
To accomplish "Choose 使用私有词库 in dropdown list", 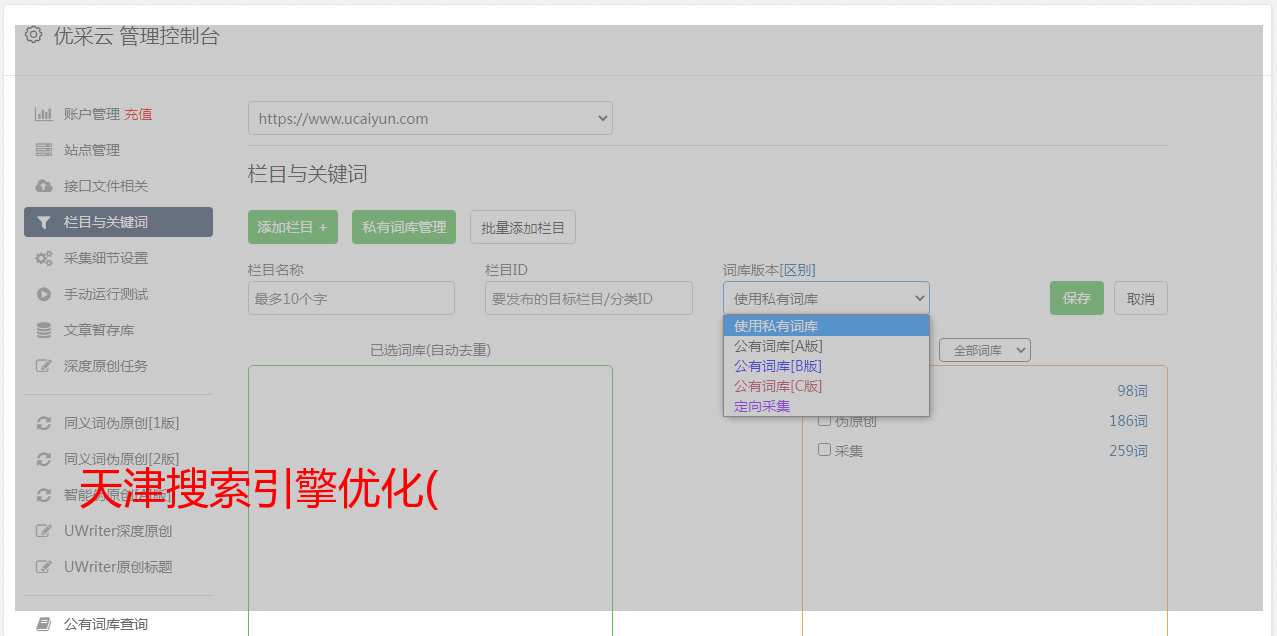I will 826,326.
